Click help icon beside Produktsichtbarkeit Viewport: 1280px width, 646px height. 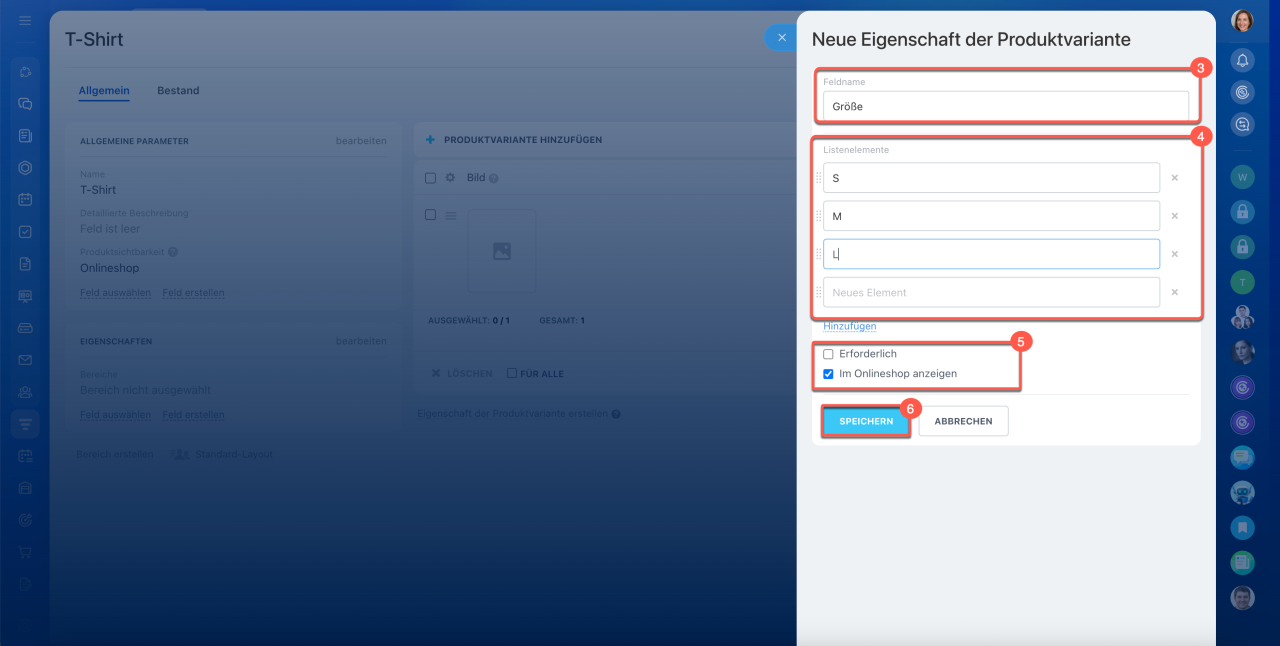point(173,252)
